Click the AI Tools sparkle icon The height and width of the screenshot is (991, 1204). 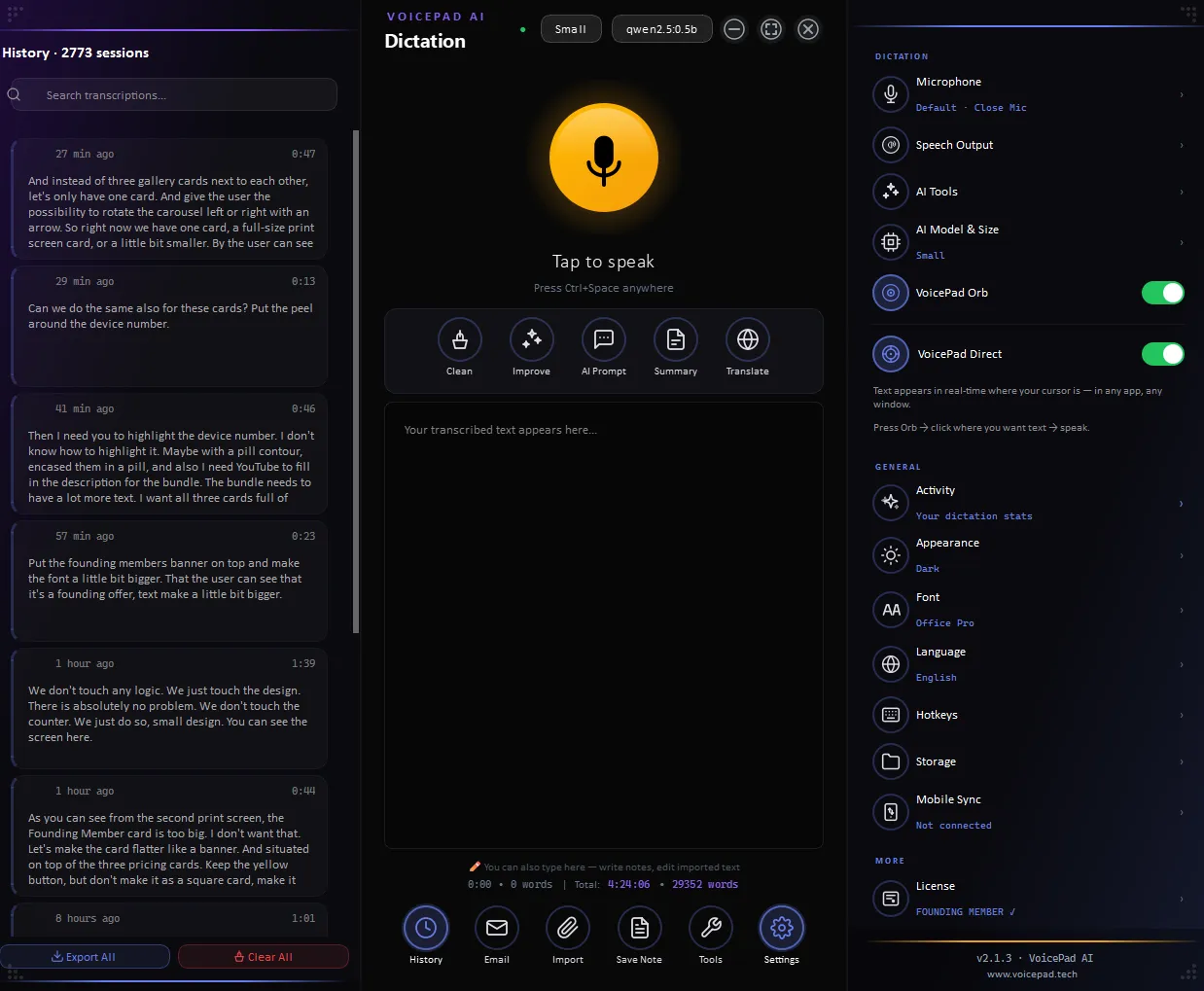coord(890,192)
